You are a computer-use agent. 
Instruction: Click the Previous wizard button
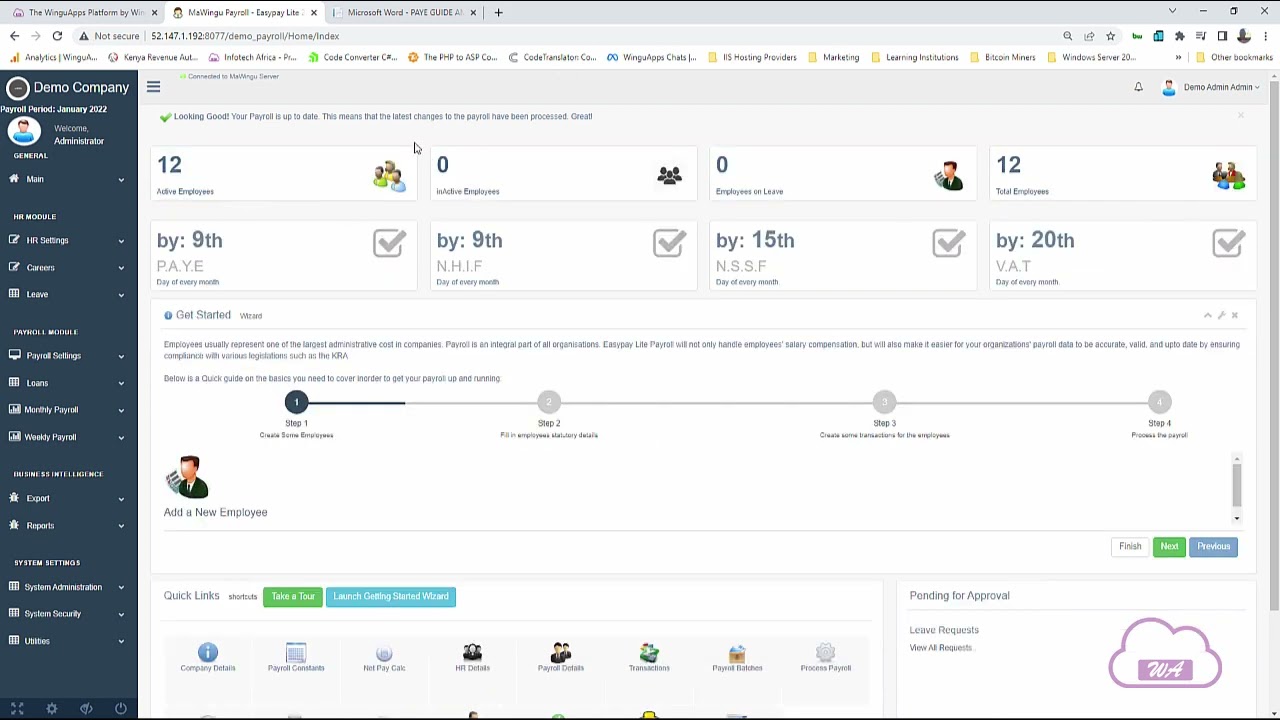click(1214, 546)
